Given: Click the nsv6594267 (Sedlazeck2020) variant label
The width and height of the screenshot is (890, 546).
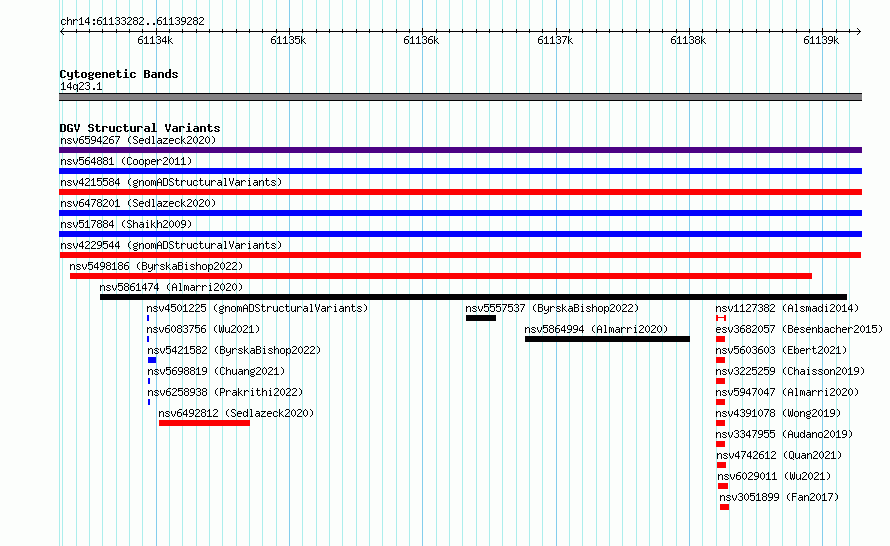Looking at the screenshot, I should [x=138, y=140].
